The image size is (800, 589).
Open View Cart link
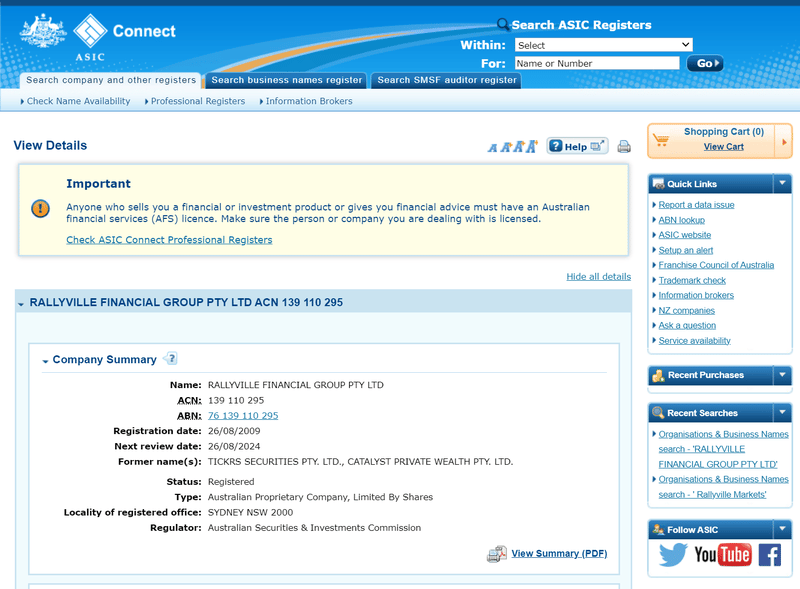pos(723,147)
